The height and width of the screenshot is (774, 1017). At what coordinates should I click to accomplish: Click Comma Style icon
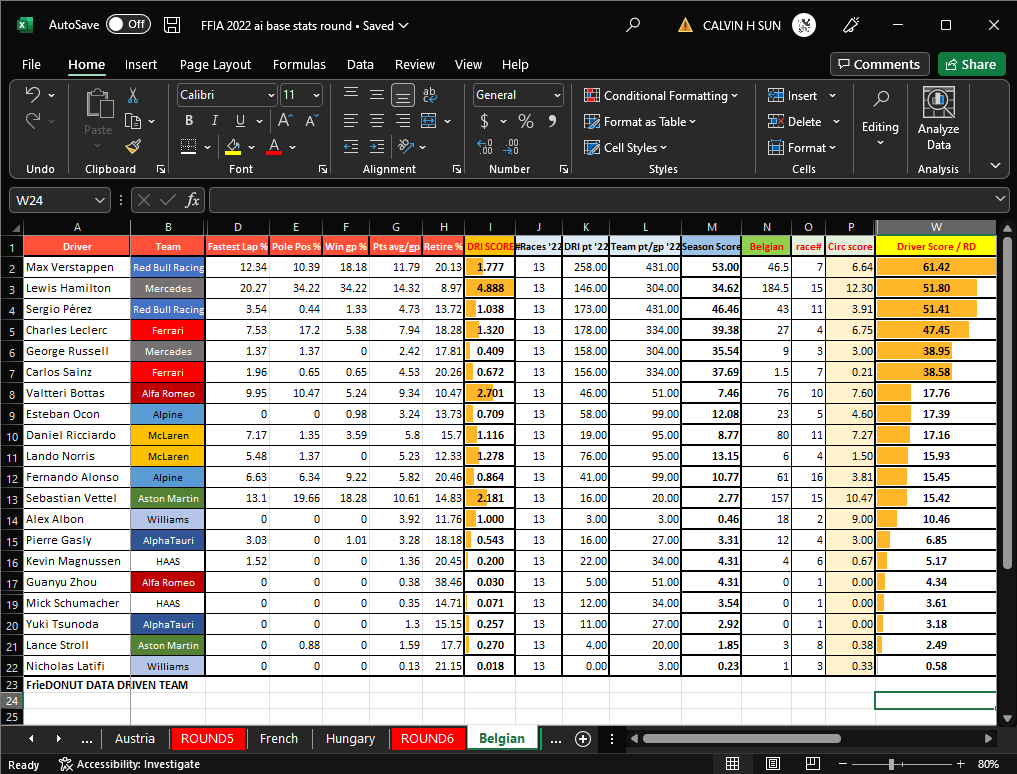click(x=552, y=121)
